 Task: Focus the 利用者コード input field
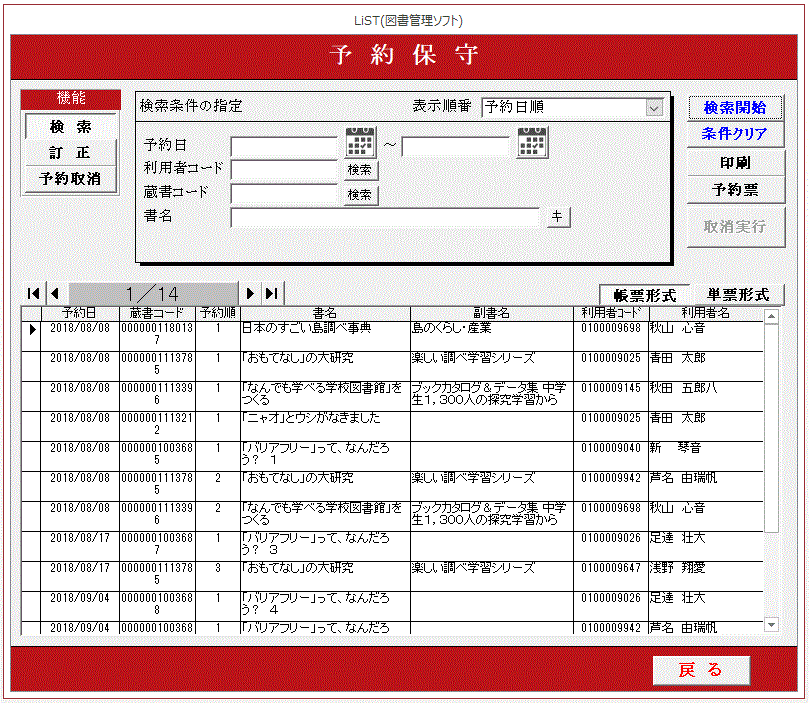[x=285, y=170]
